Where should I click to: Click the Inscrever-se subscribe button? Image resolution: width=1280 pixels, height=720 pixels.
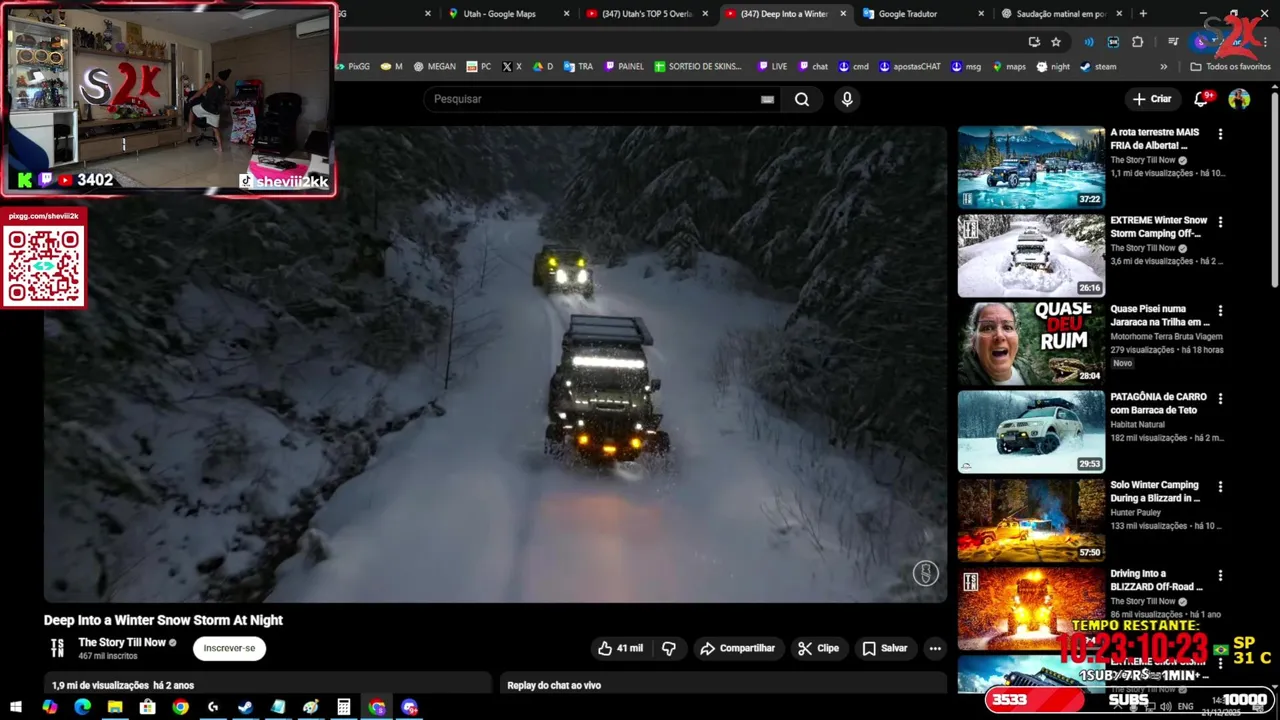[x=229, y=648]
